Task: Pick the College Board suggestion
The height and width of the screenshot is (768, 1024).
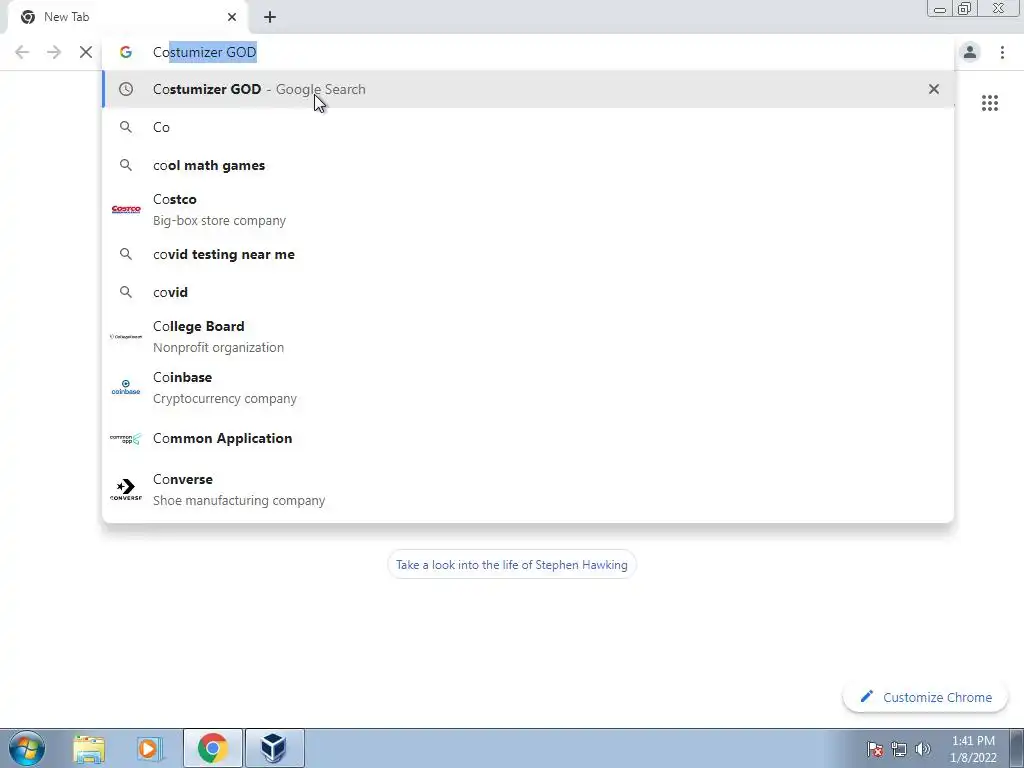Action: pyautogui.click(x=528, y=336)
